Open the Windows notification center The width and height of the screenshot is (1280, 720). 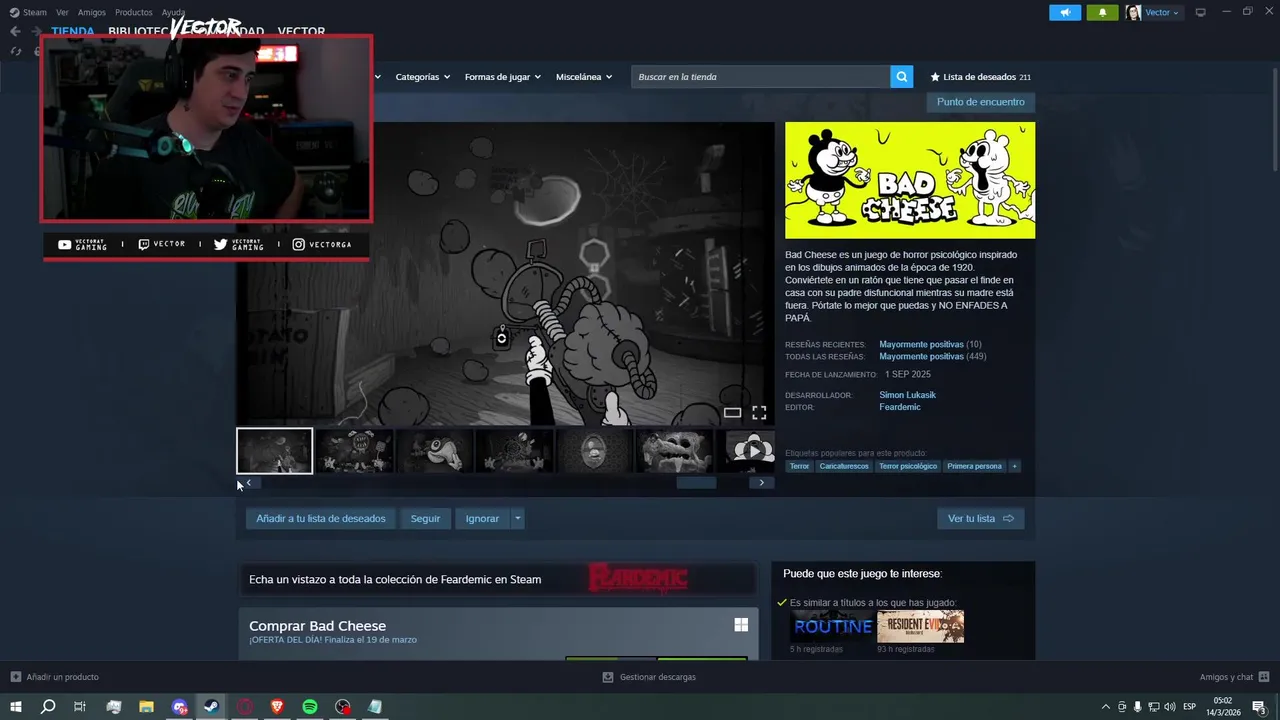(1260, 707)
